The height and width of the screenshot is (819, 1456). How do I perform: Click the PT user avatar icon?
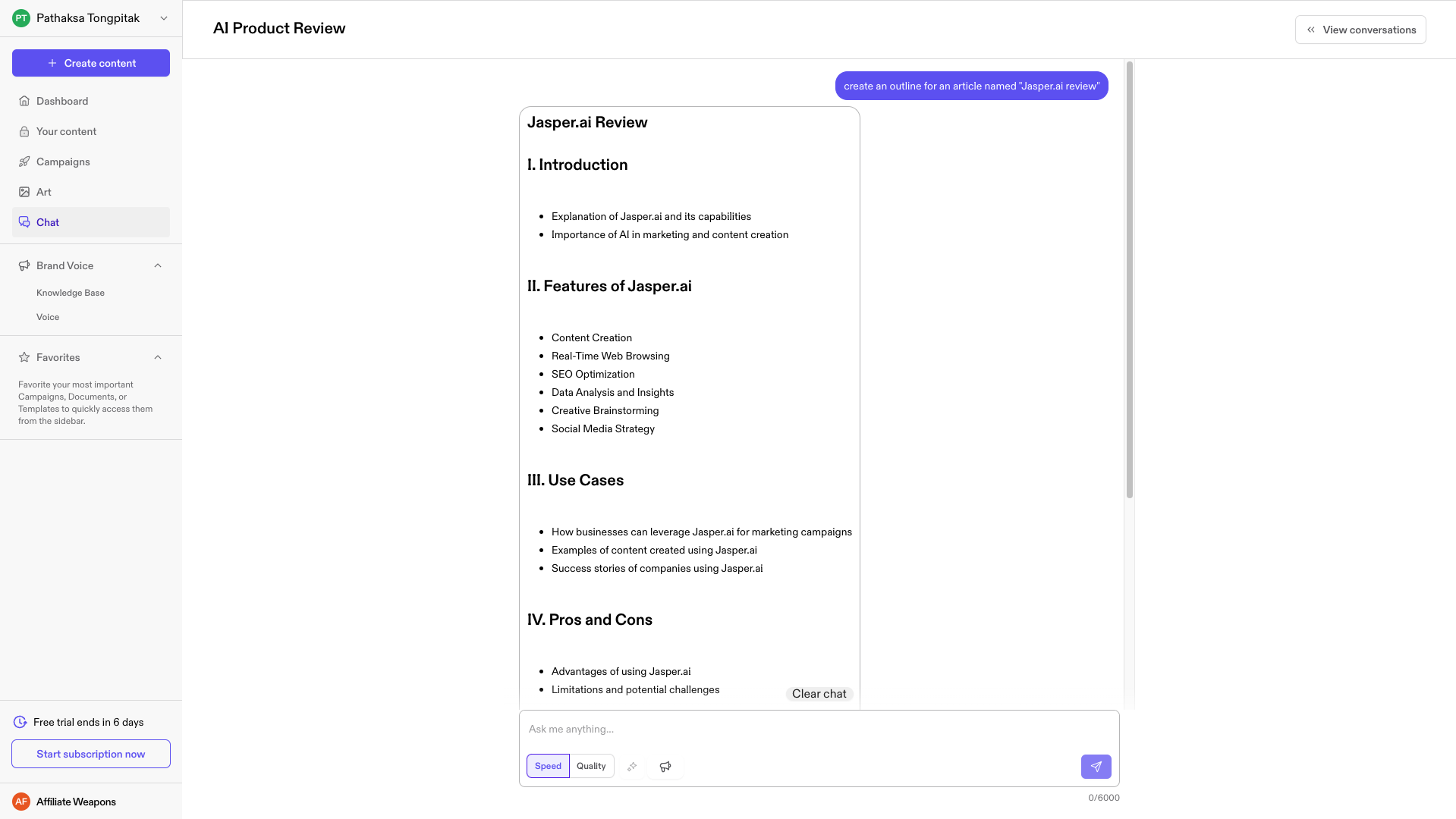point(21,18)
